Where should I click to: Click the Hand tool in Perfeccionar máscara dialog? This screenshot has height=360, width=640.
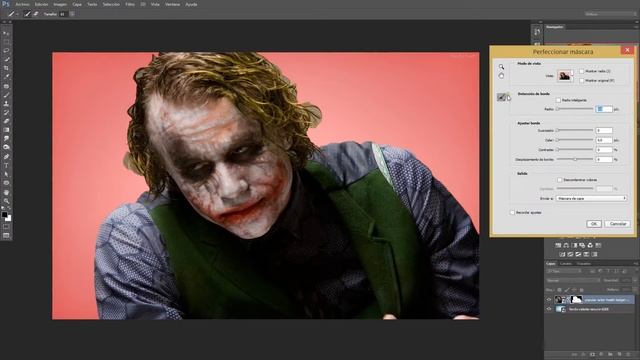[501, 76]
